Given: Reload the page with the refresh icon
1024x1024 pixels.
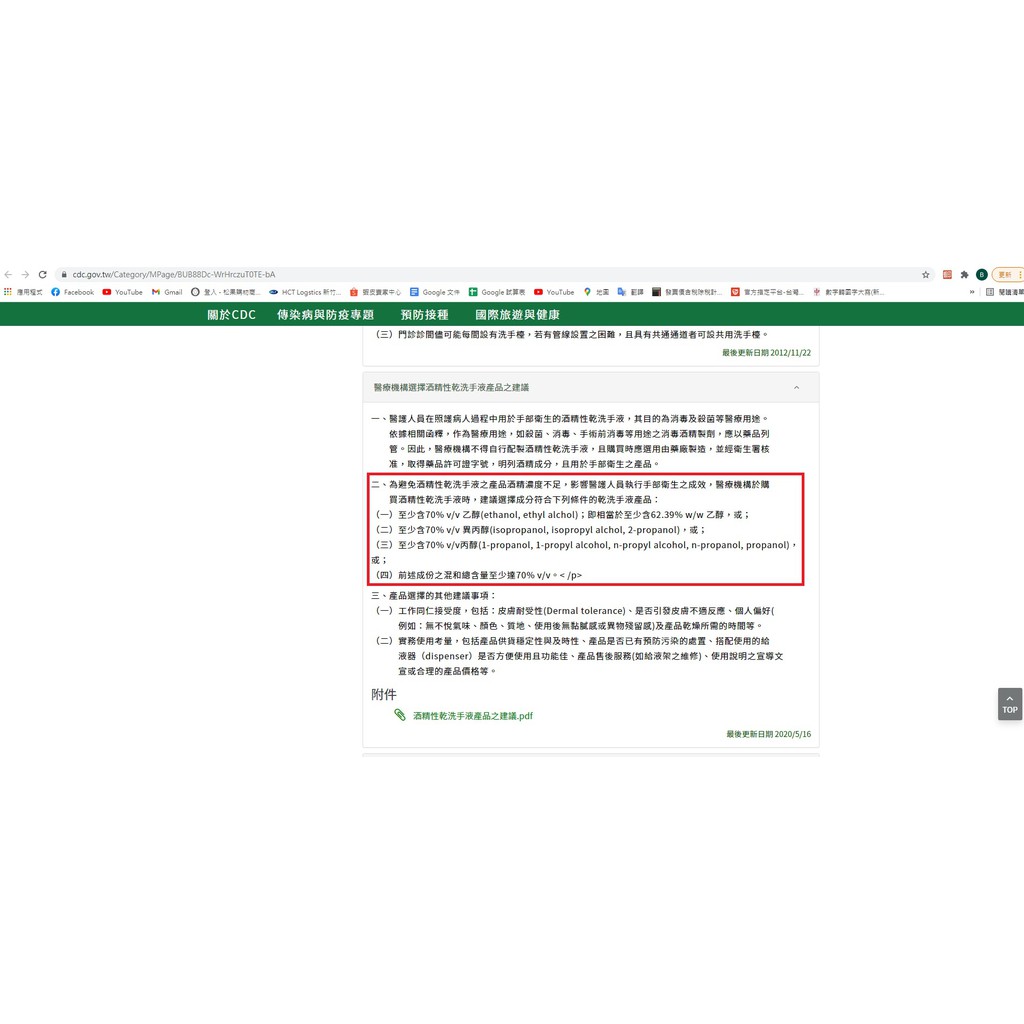Looking at the screenshot, I should [42, 274].
